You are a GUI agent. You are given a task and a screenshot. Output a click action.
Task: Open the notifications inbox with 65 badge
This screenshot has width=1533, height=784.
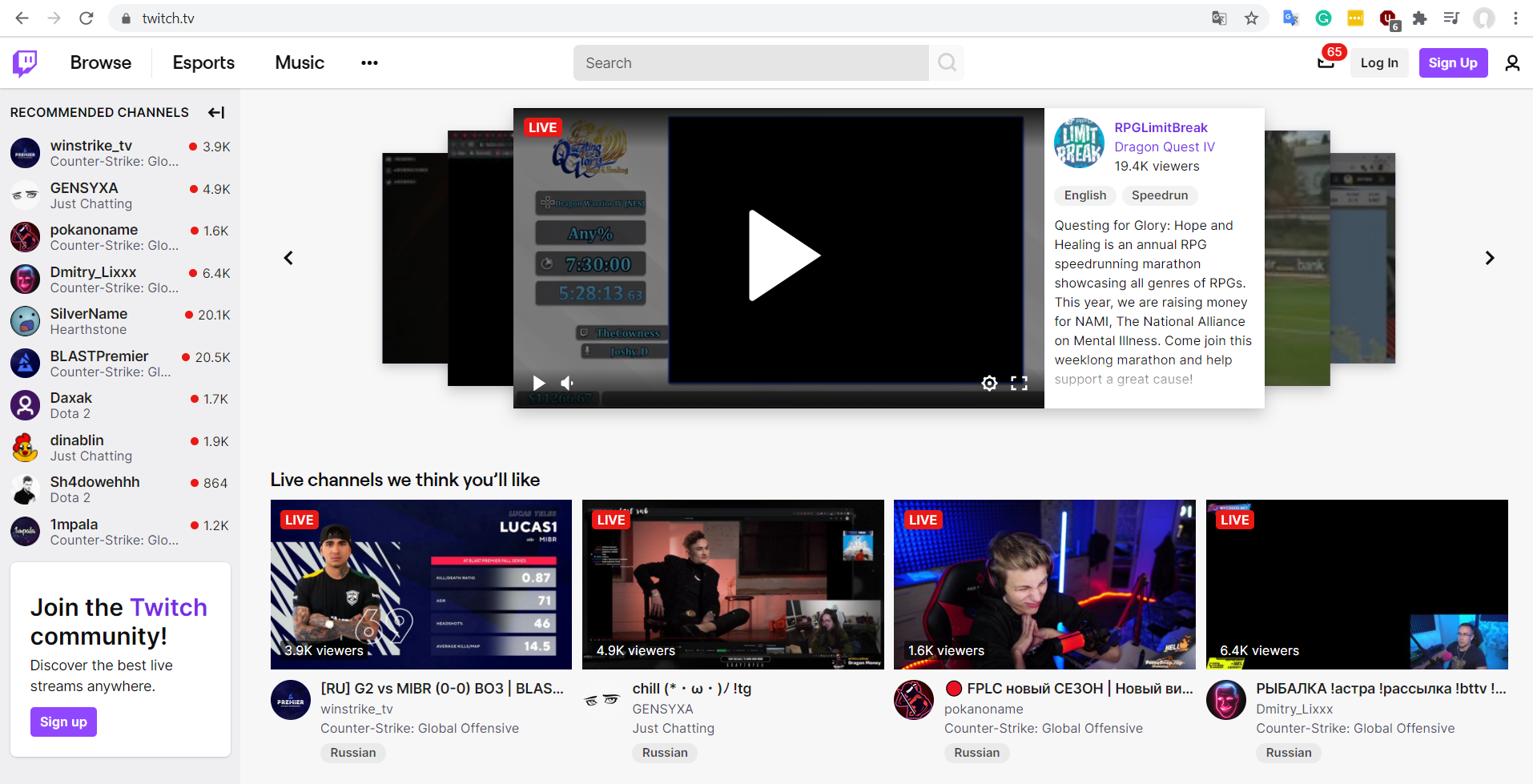click(x=1327, y=62)
